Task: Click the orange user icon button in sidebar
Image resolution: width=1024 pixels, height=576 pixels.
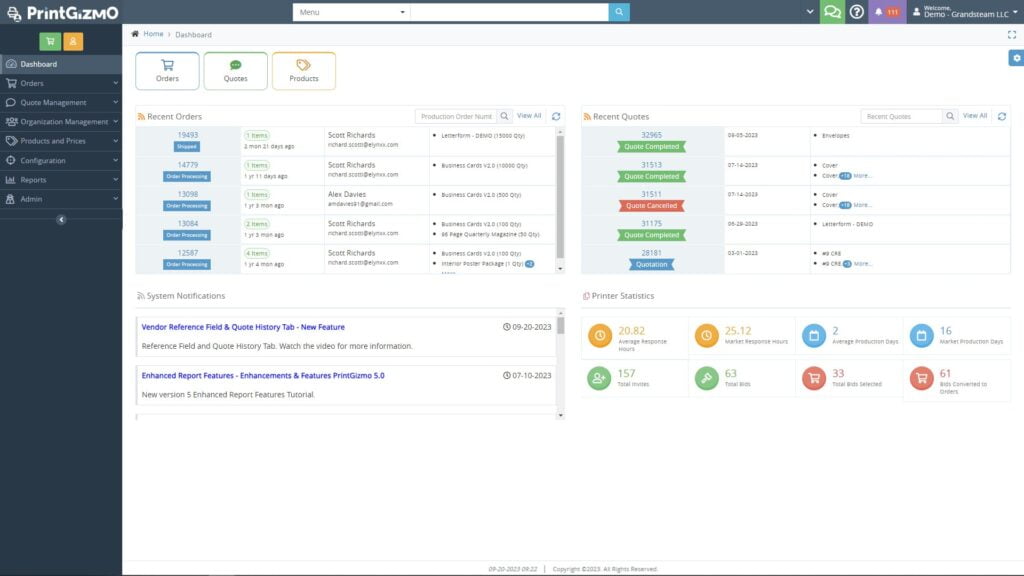Action: 73,41
